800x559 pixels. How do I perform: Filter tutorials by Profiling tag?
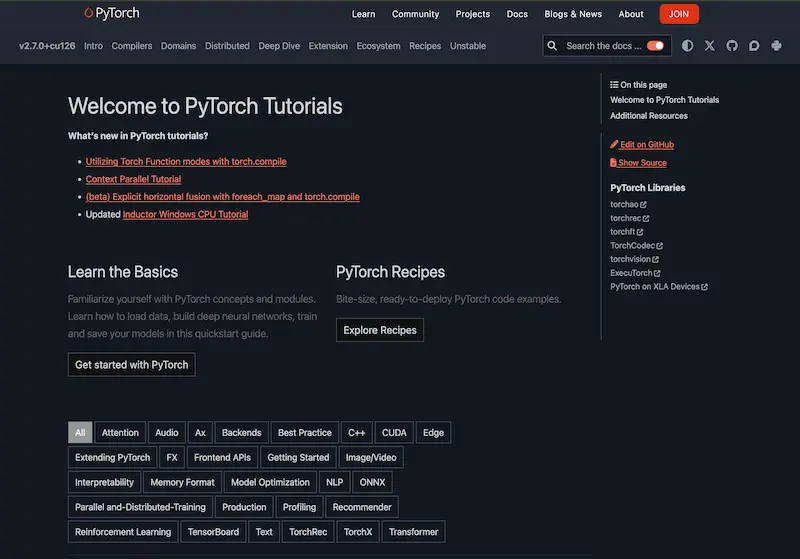pyautogui.click(x=299, y=507)
